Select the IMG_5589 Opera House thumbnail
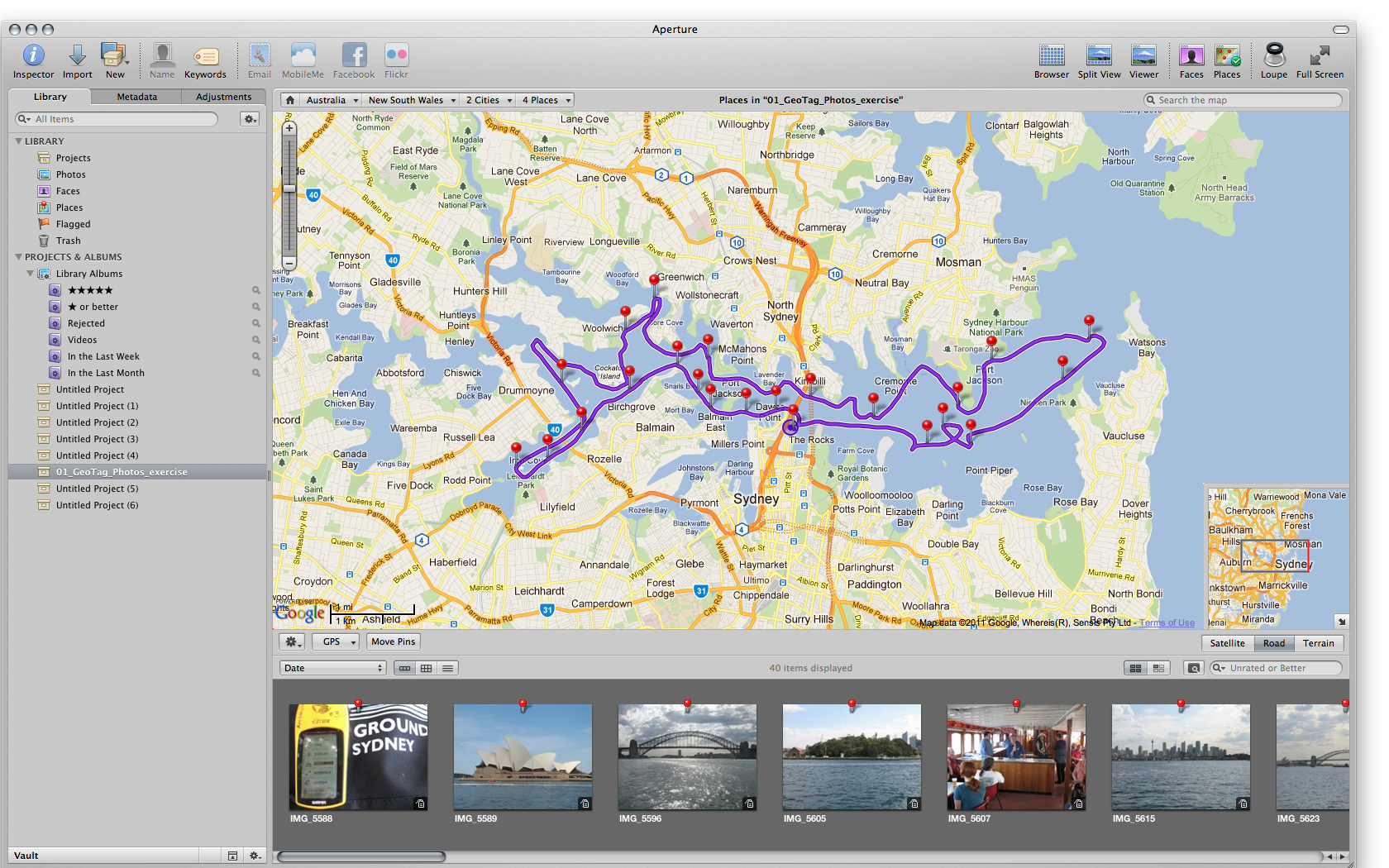1389x868 pixels. 523,756
